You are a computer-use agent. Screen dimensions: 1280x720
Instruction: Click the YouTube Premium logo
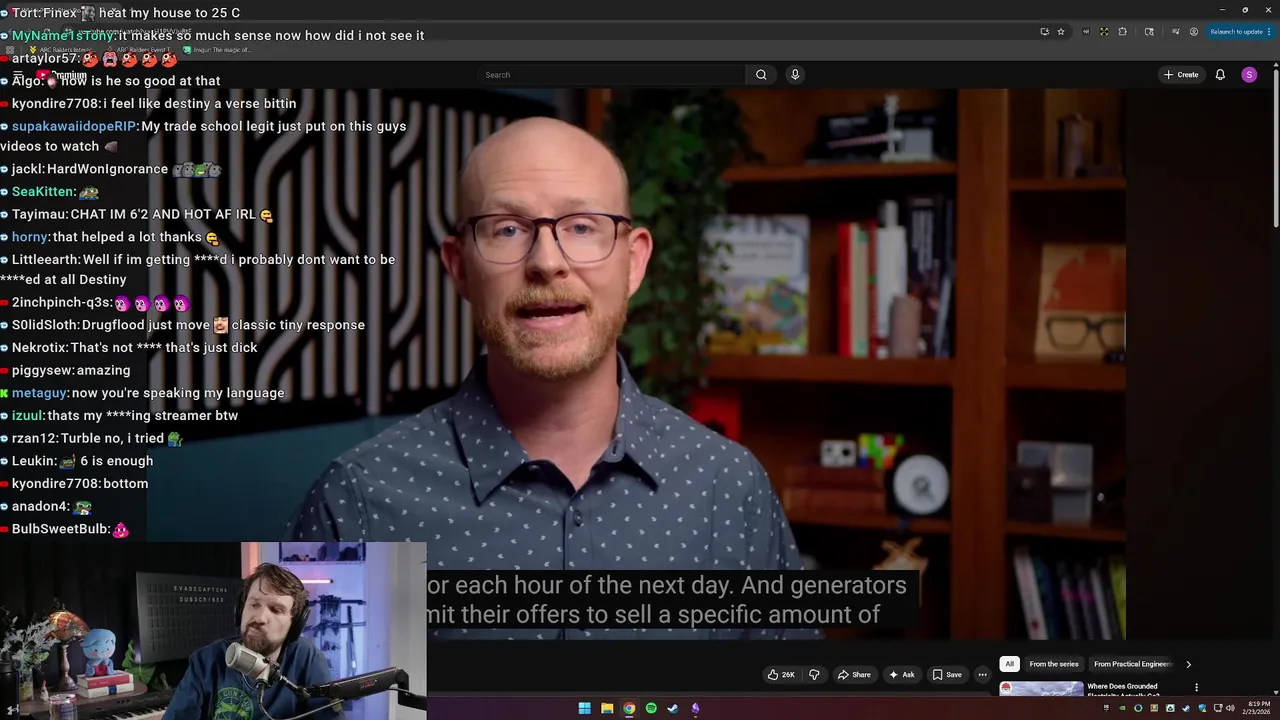63,75
